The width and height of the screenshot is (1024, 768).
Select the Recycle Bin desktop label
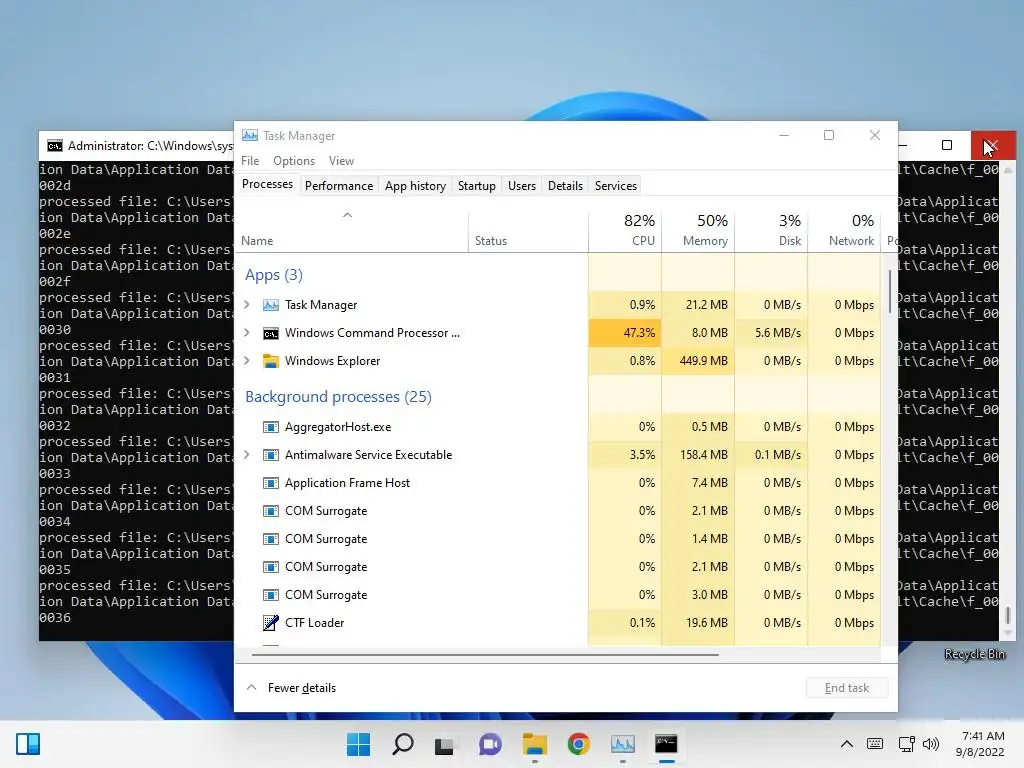pos(974,654)
